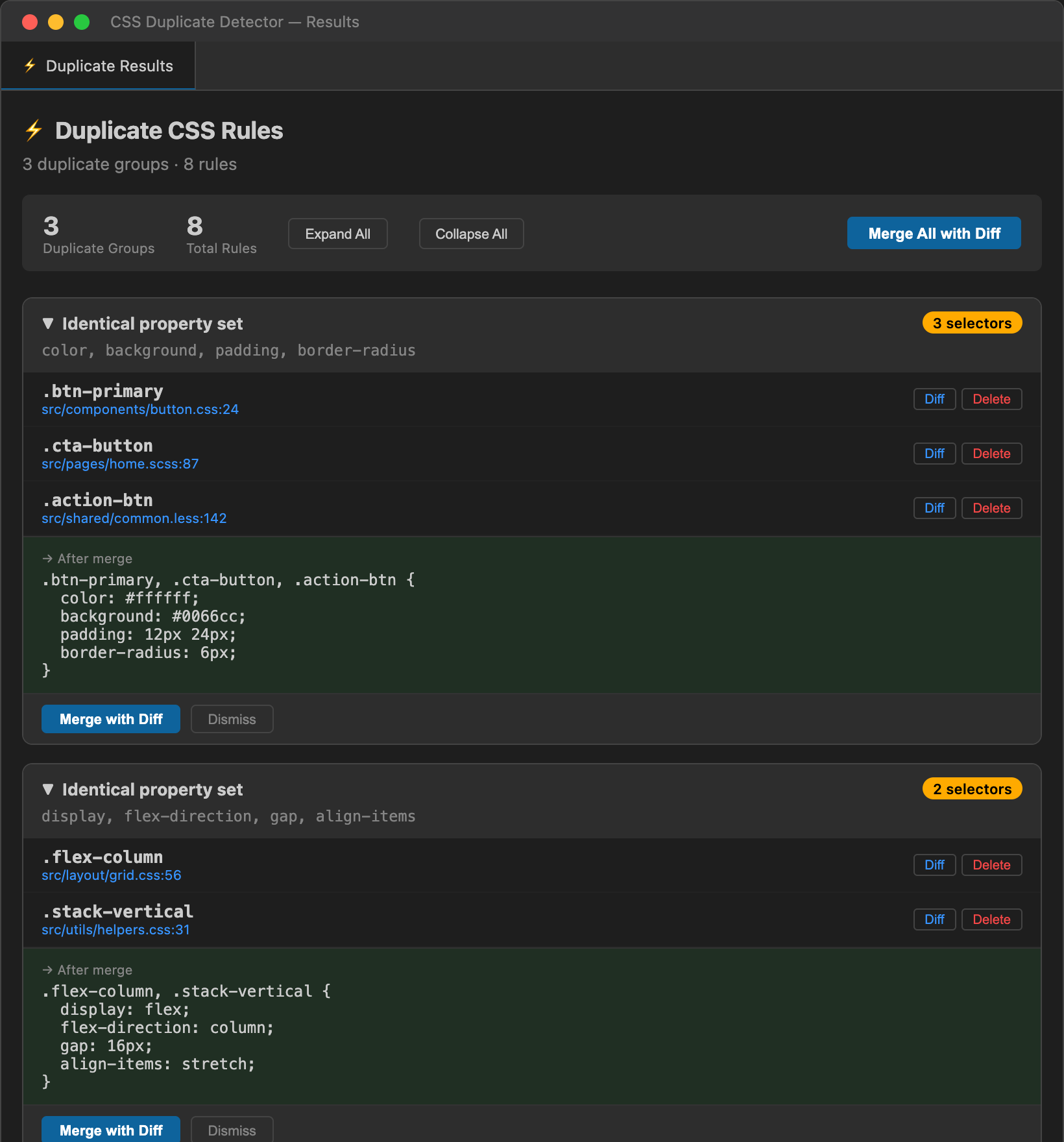
Task: Click the '3 duplicate groups · 8 rules' subtitle
Action: [x=130, y=164]
